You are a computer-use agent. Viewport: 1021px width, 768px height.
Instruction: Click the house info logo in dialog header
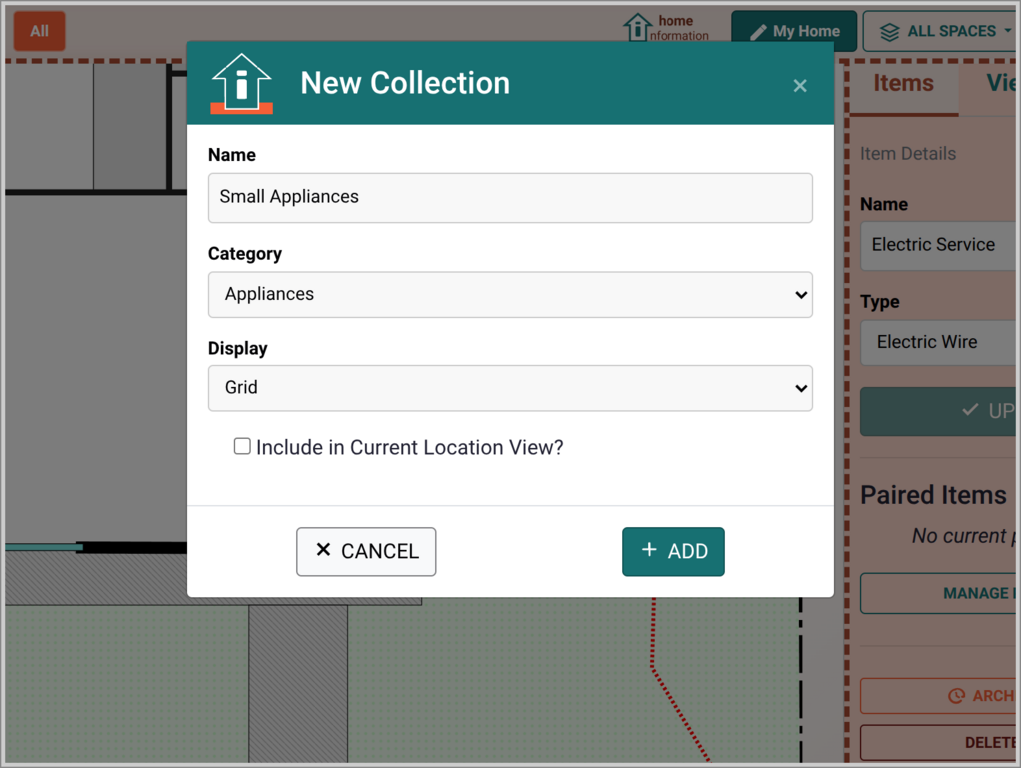[241, 83]
